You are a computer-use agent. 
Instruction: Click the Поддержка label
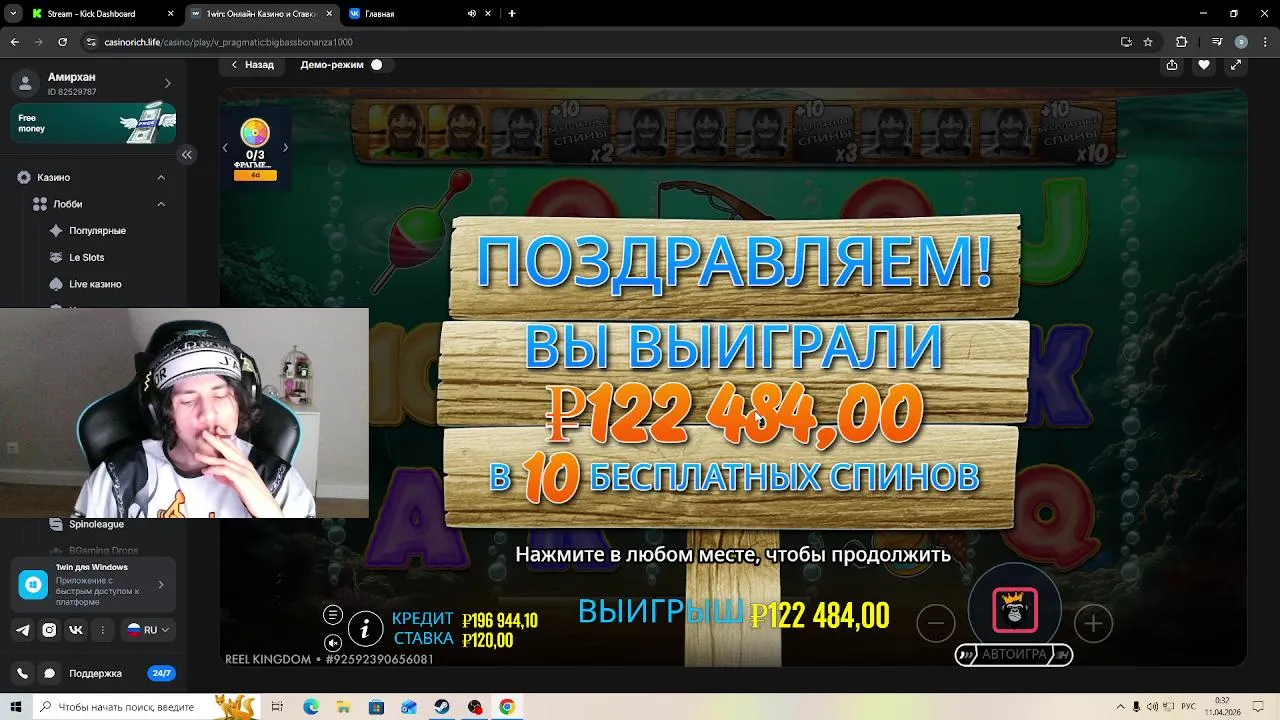click(95, 674)
